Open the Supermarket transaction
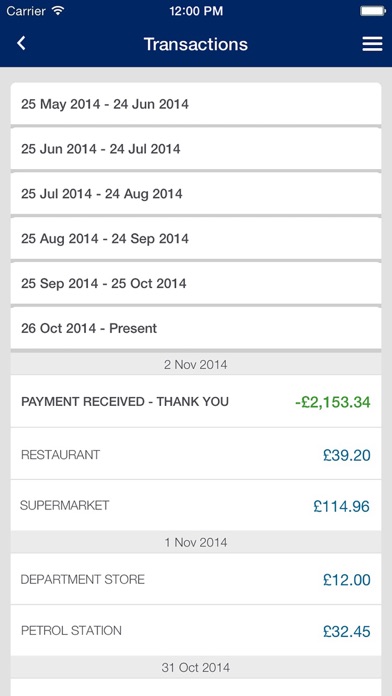The image size is (392, 696). click(196, 506)
